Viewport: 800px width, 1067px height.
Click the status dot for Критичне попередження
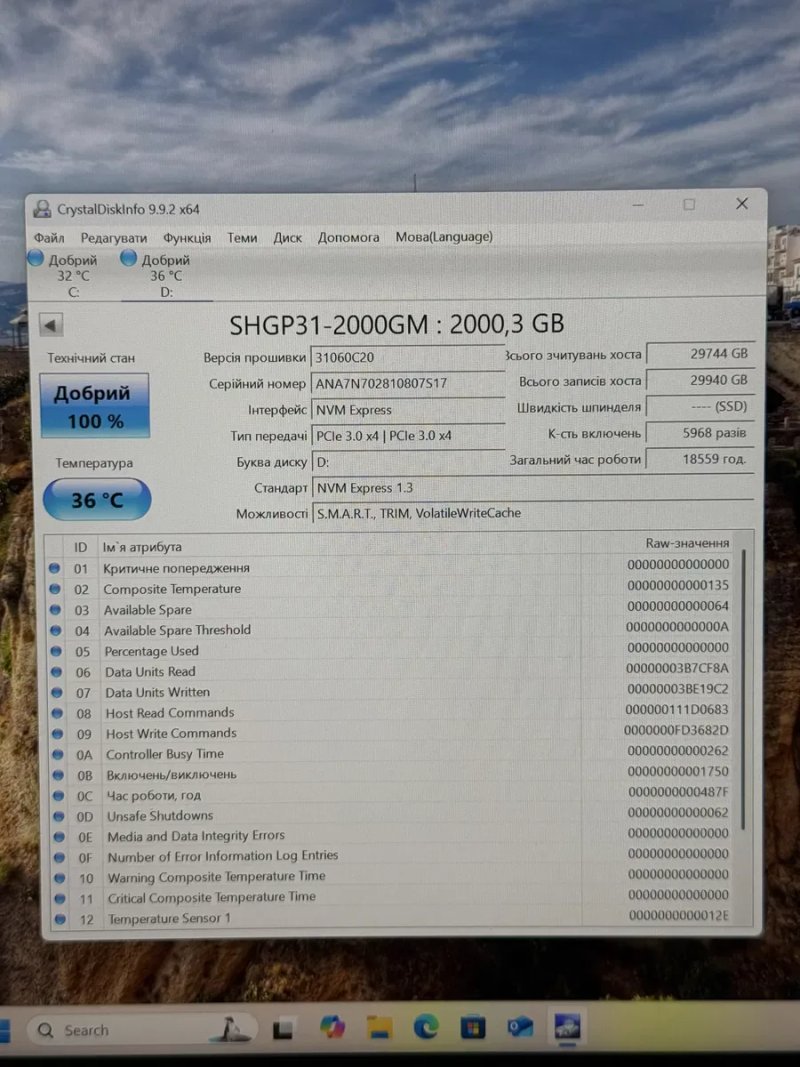click(x=54, y=568)
